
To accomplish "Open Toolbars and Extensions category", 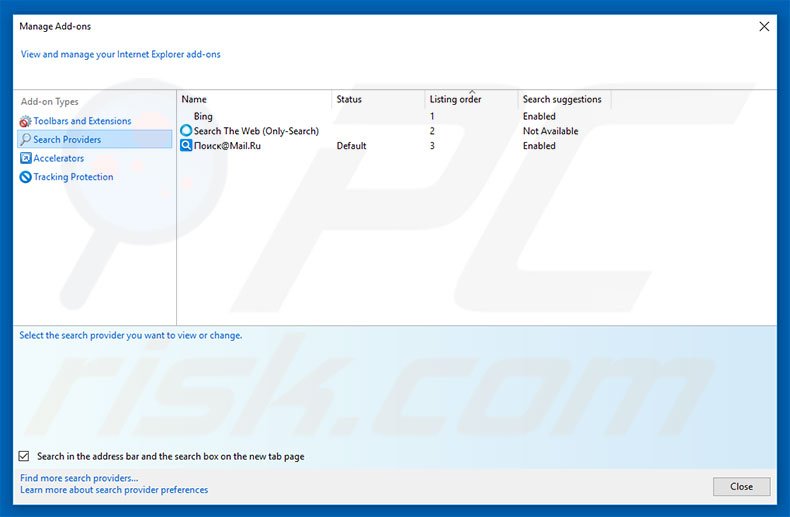I will 82,121.
